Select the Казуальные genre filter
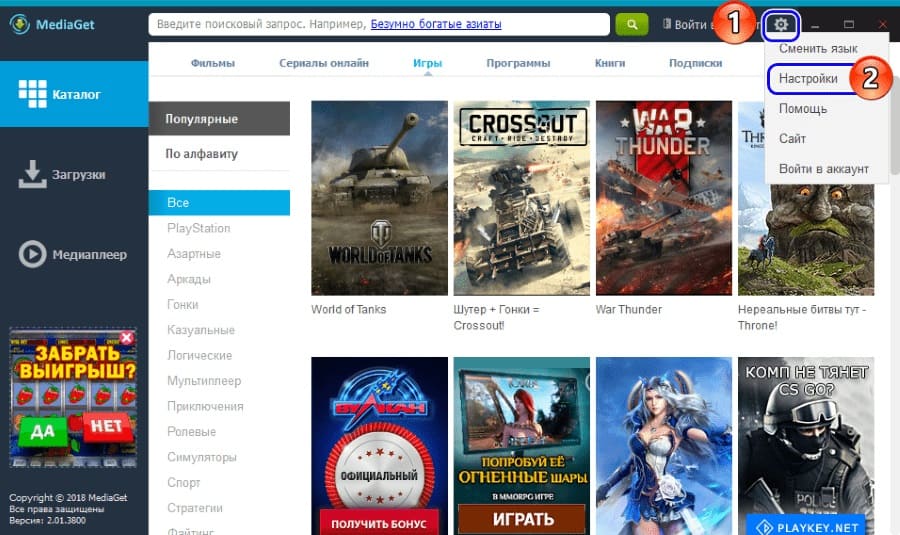900x535 pixels. [x=201, y=330]
